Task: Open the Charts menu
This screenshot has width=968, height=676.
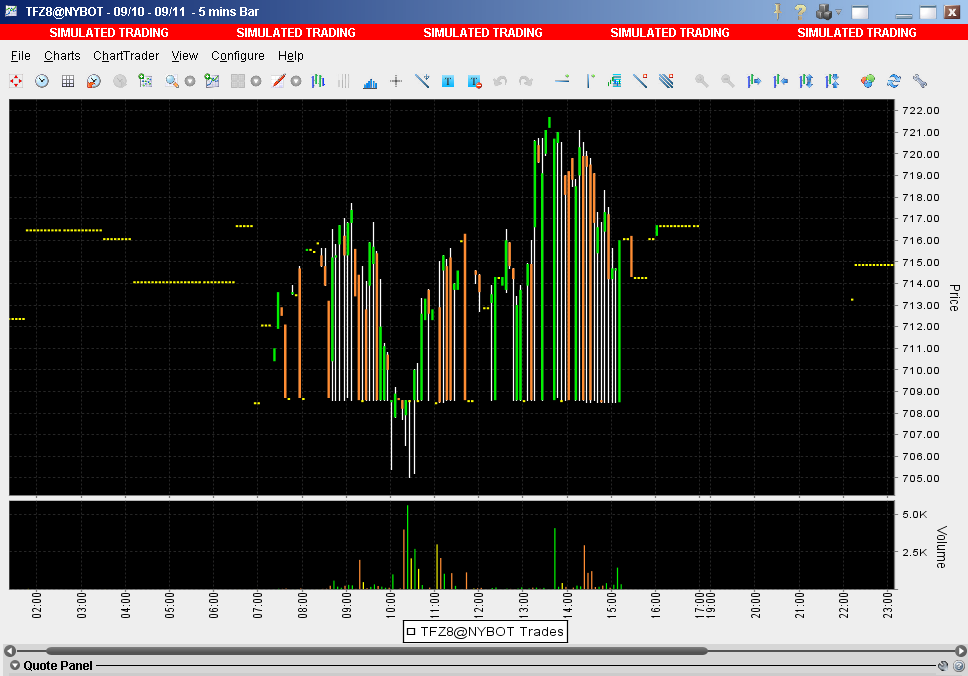Action: click(62, 56)
